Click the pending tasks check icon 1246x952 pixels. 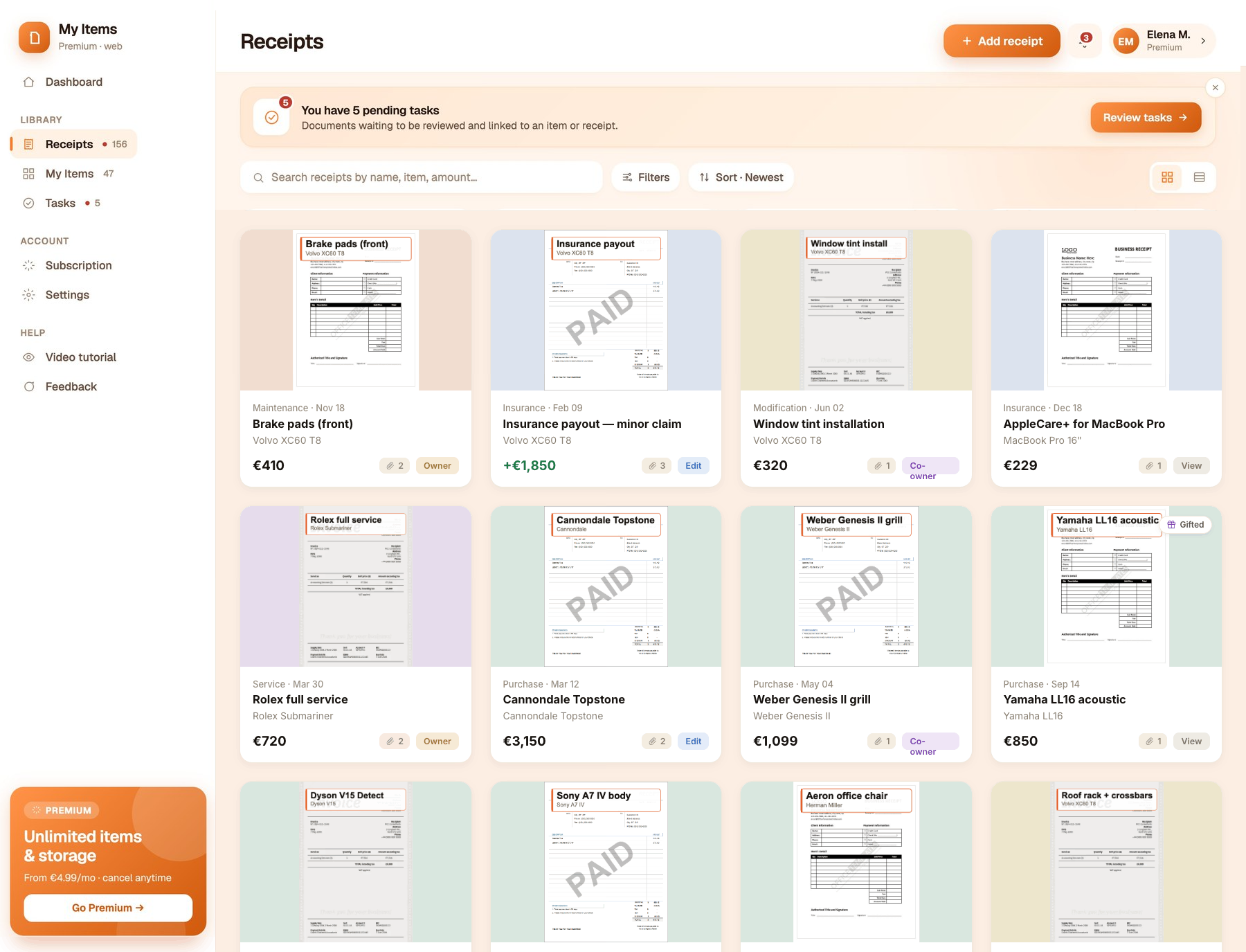point(272,117)
